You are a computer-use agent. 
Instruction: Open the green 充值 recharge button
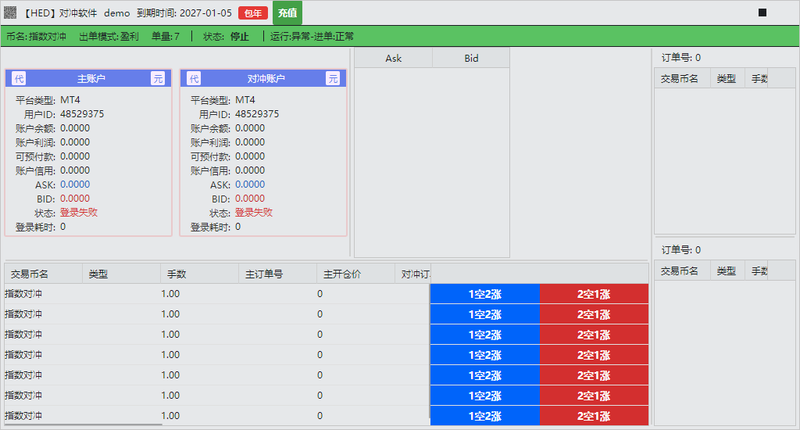point(287,13)
